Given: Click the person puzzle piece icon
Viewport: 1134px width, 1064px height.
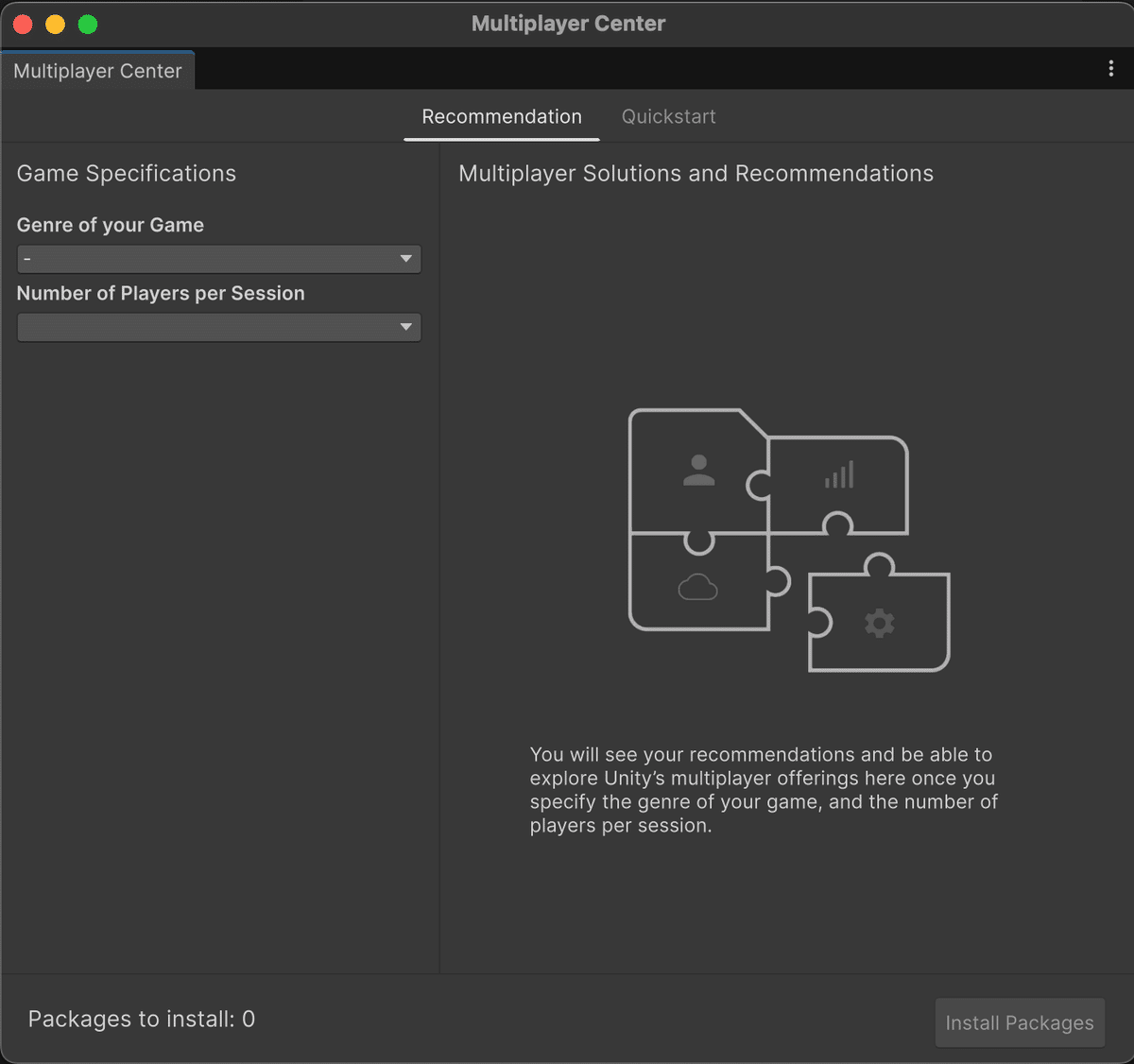Looking at the screenshot, I should (x=697, y=470).
